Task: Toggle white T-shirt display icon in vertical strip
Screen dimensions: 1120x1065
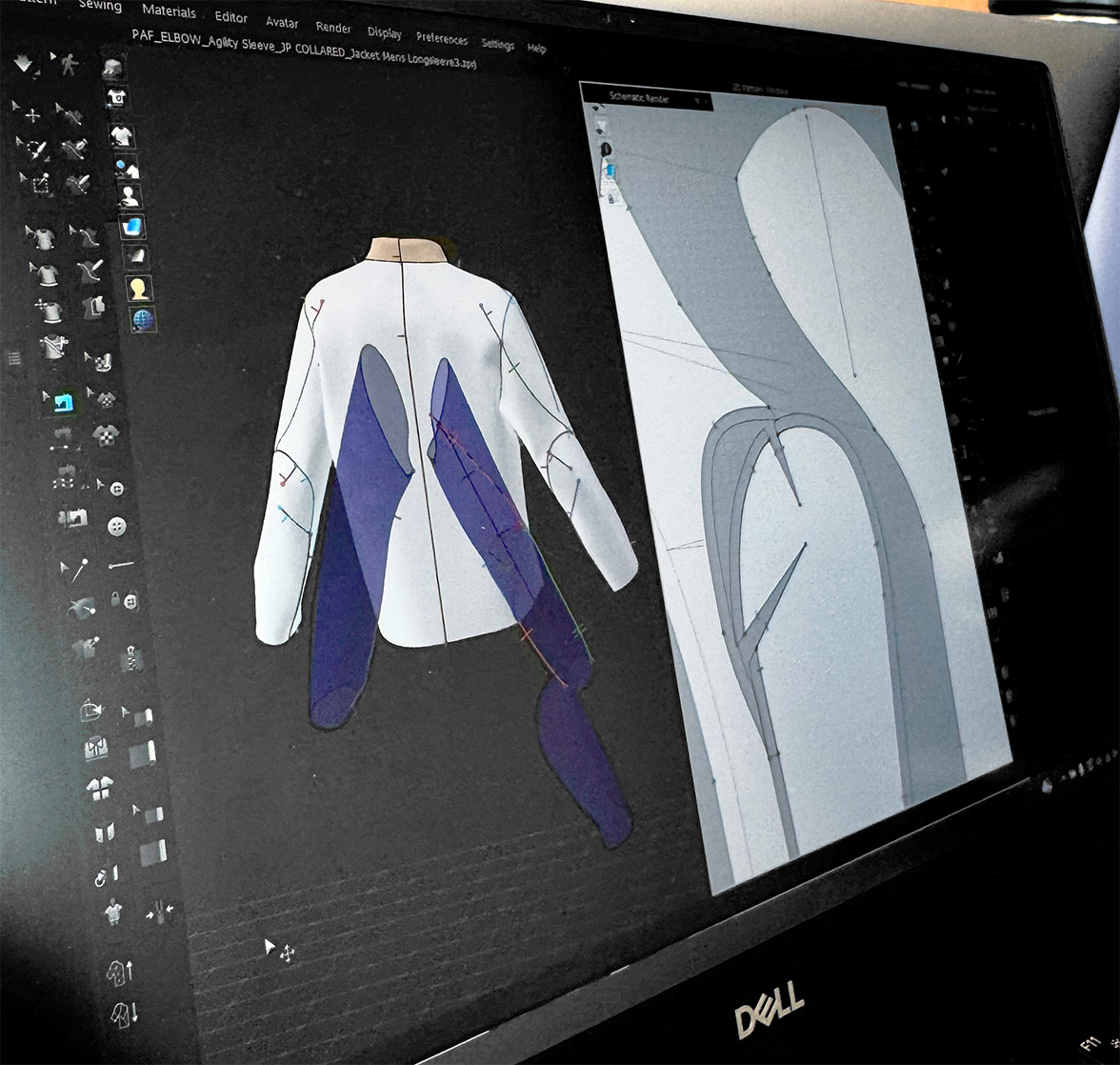Action: [x=122, y=134]
